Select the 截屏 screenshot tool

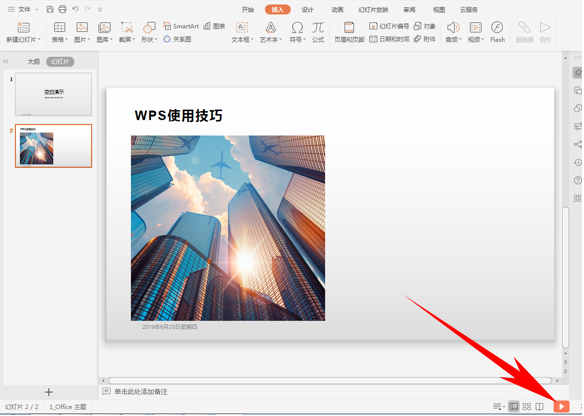tap(127, 28)
